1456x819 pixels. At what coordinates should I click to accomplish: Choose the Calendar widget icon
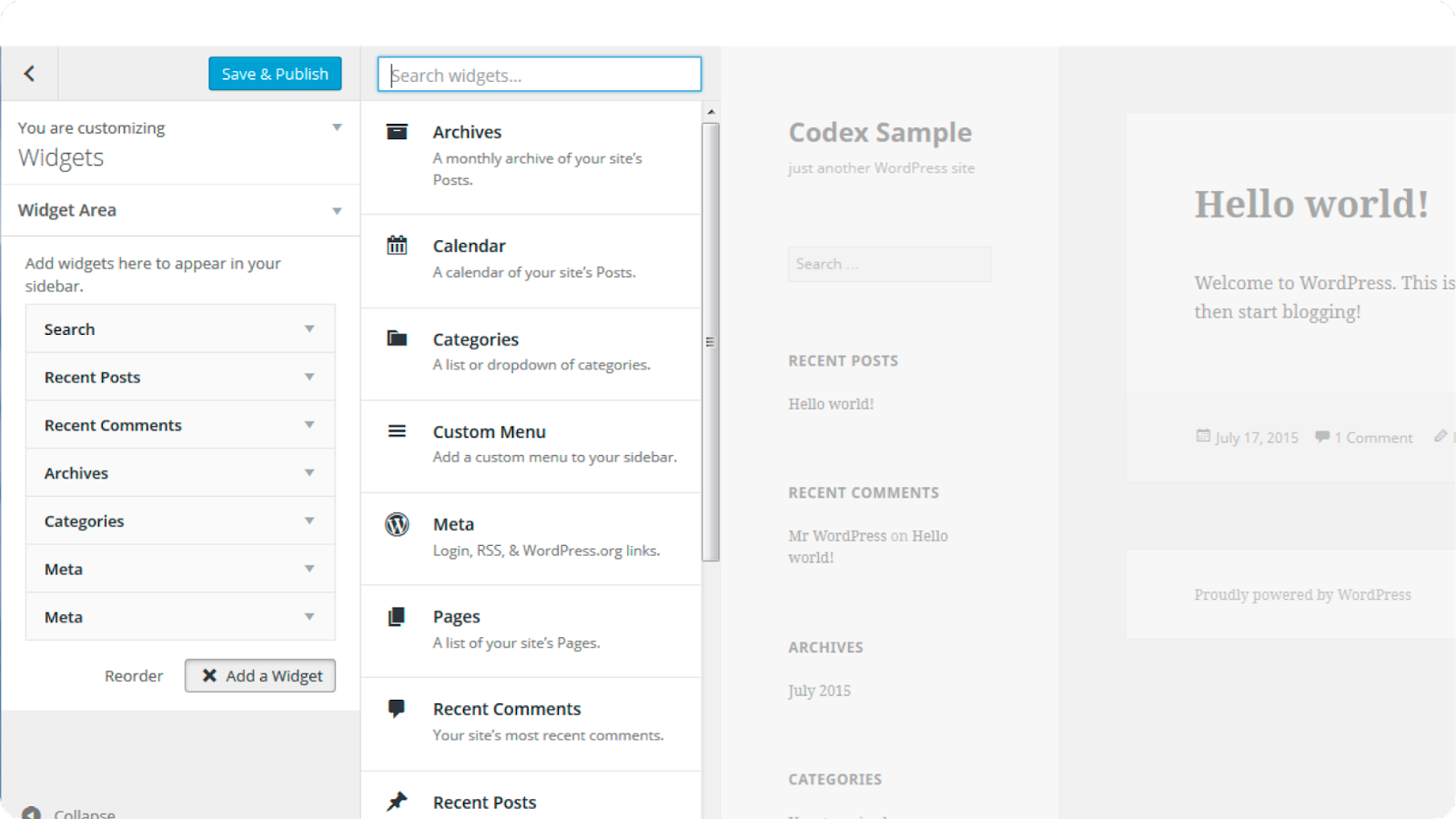tap(397, 245)
